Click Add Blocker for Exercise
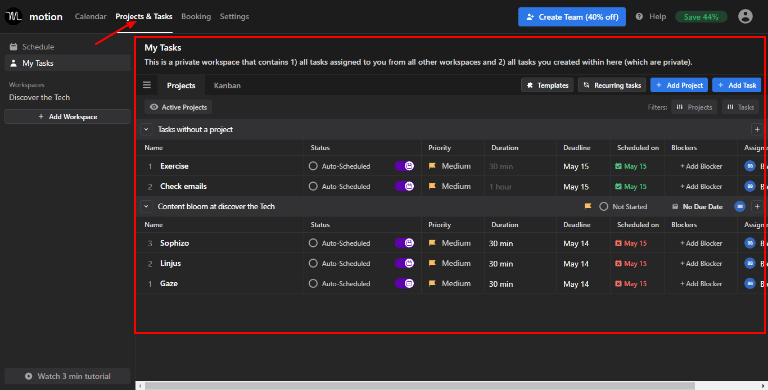This screenshot has width=768, height=390. click(701, 166)
